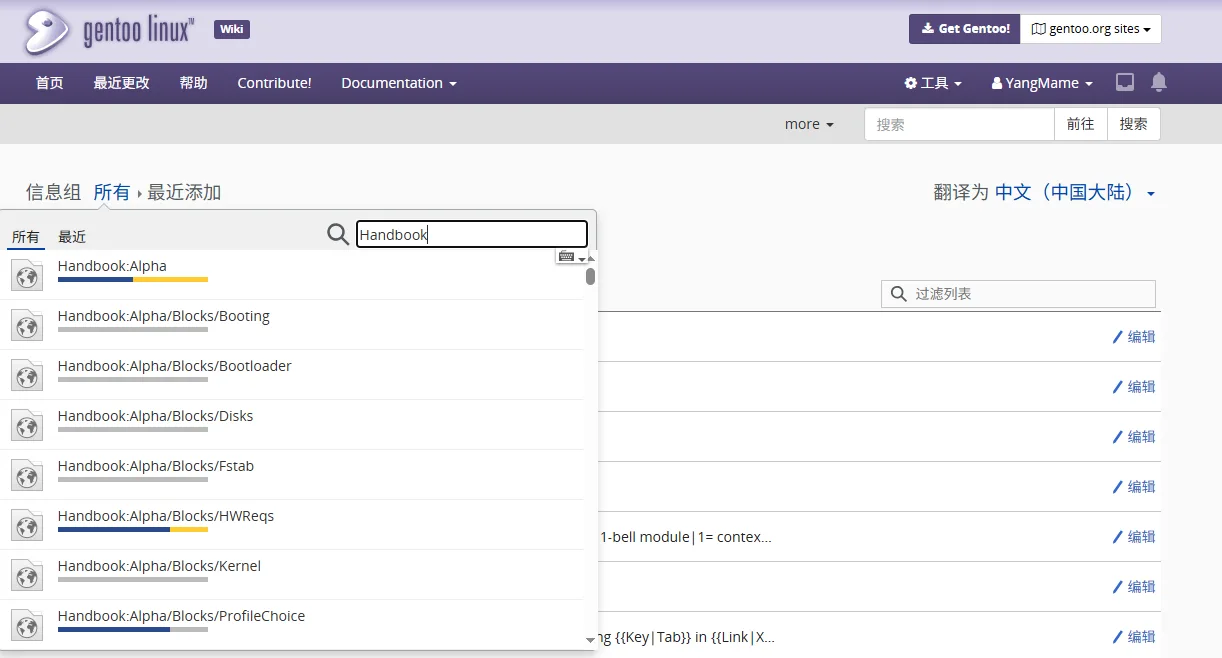Viewport: 1222px width, 658px height.
Task: Open the notifications bell icon
Action: coord(1159,82)
